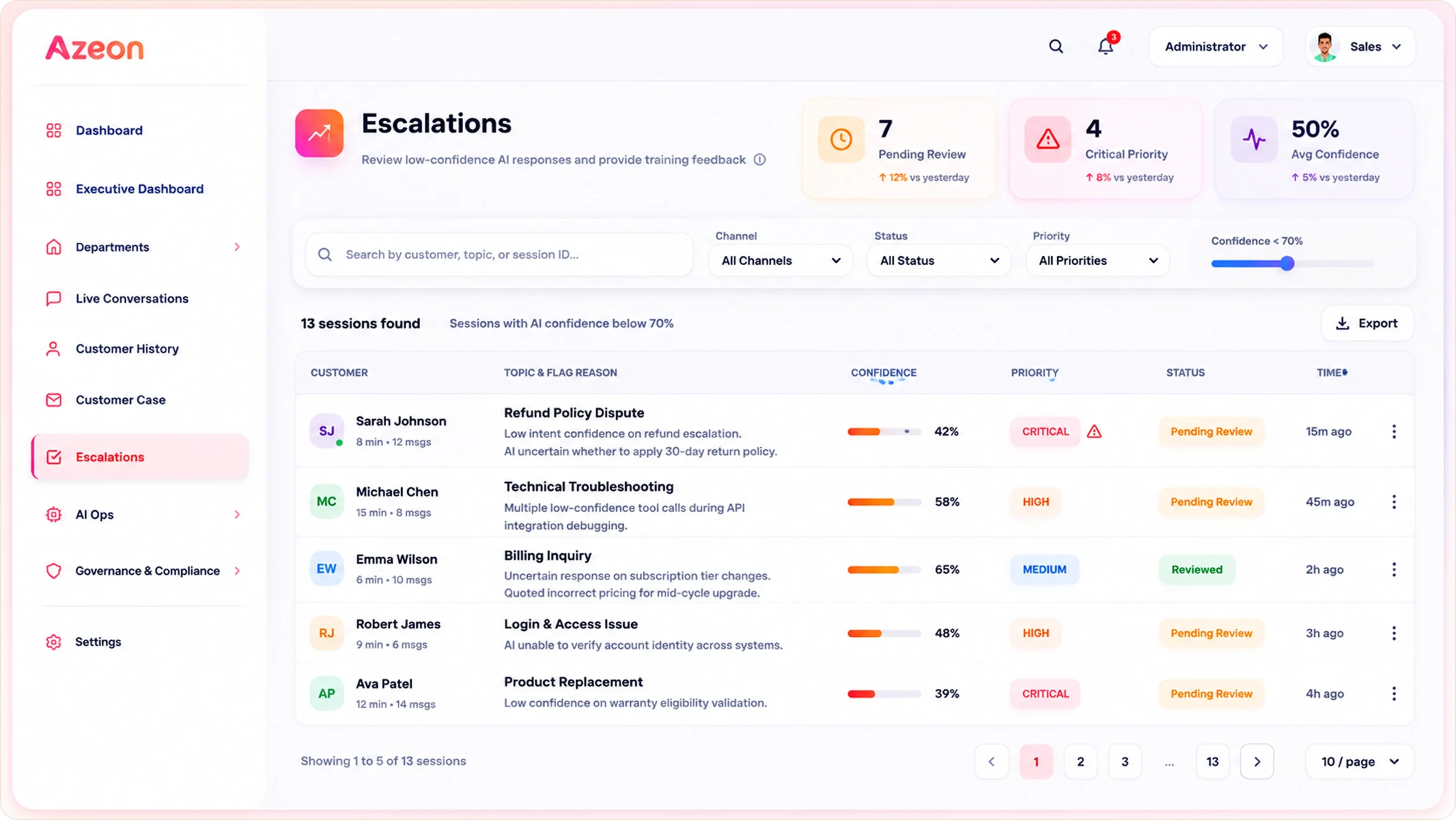The image size is (1456, 820).
Task: Open more options for Robert James row
Action: tap(1394, 633)
